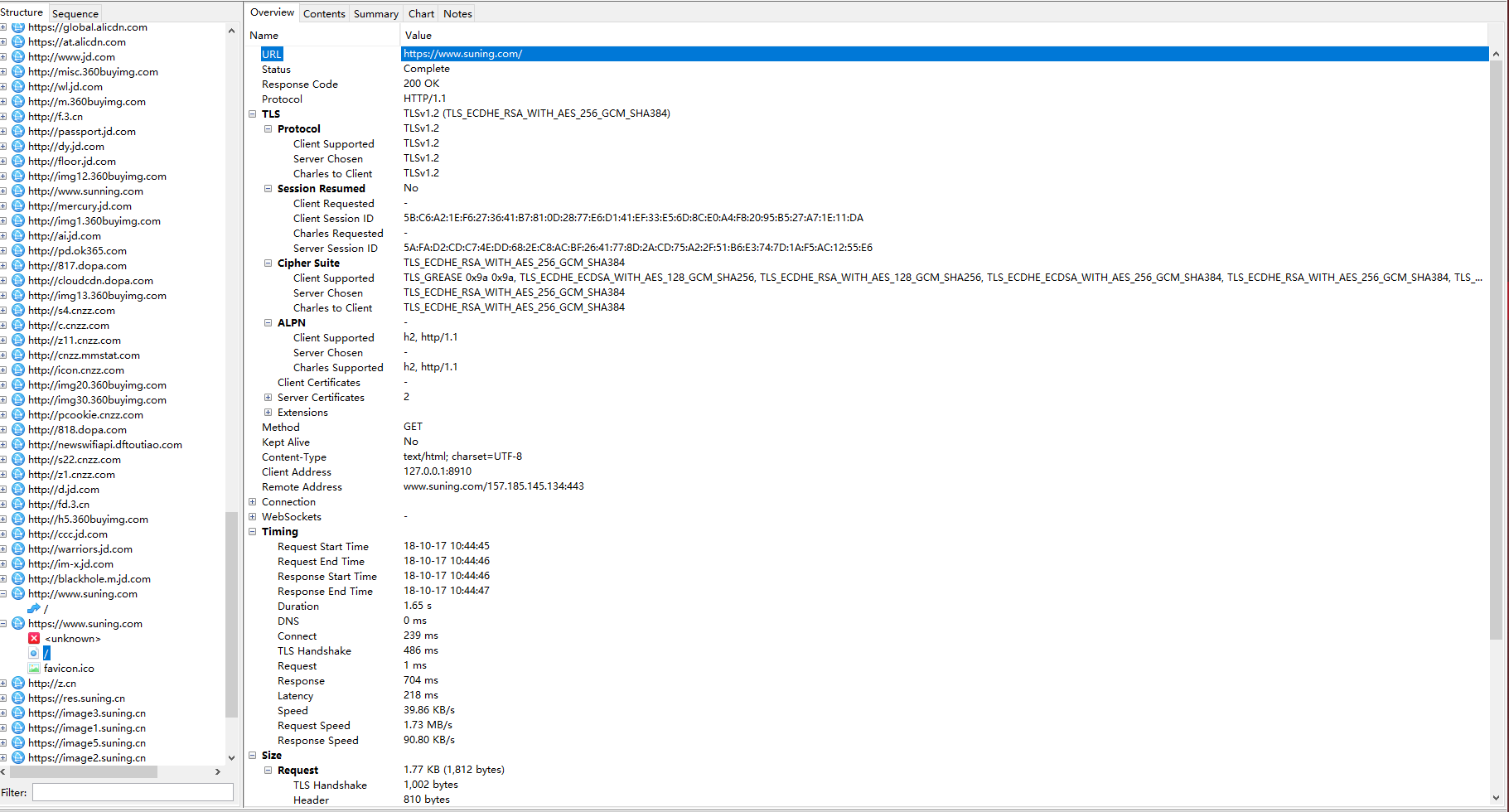Select the <unknown> request entry
Viewport: 1509px width, 812px height.
pyautogui.click(x=72, y=639)
